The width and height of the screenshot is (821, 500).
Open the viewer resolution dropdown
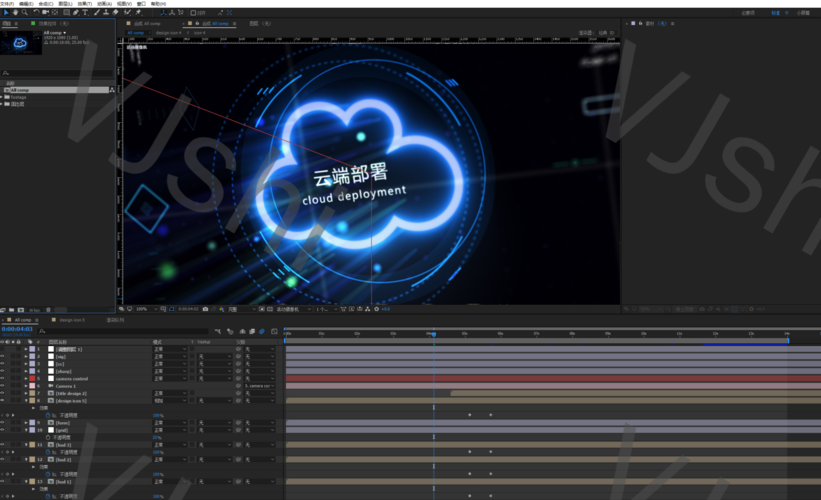pos(241,309)
